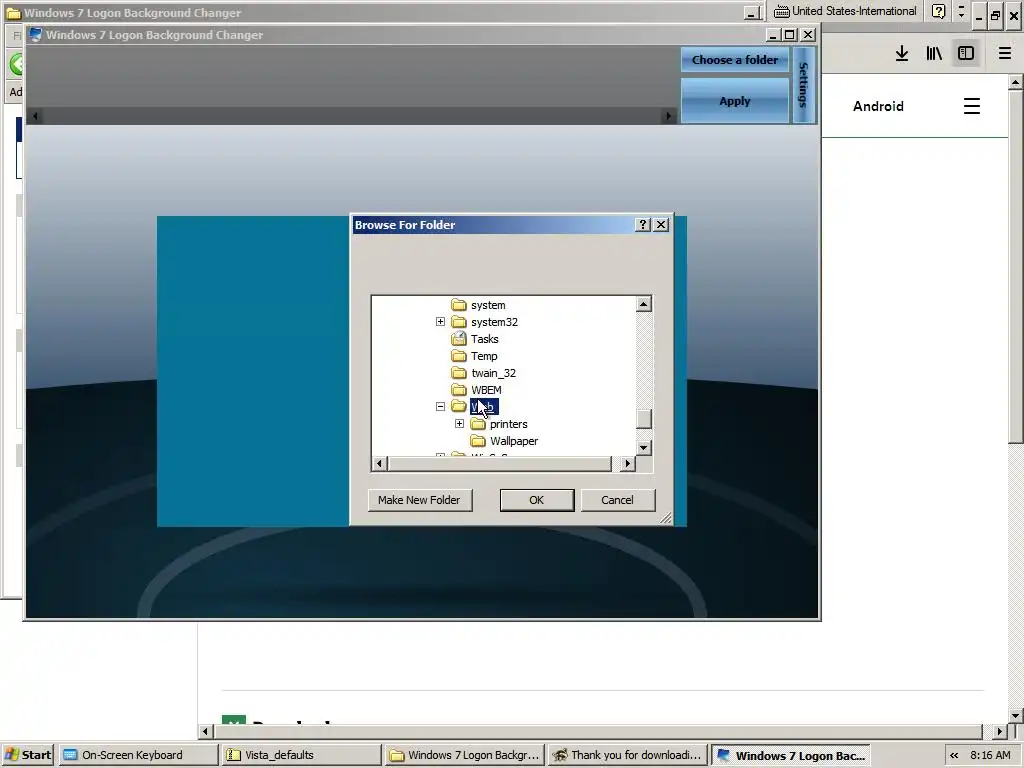This screenshot has width=1024, height=768.
Task: Toggle the browser sidebar icon
Action: (x=966, y=54)
